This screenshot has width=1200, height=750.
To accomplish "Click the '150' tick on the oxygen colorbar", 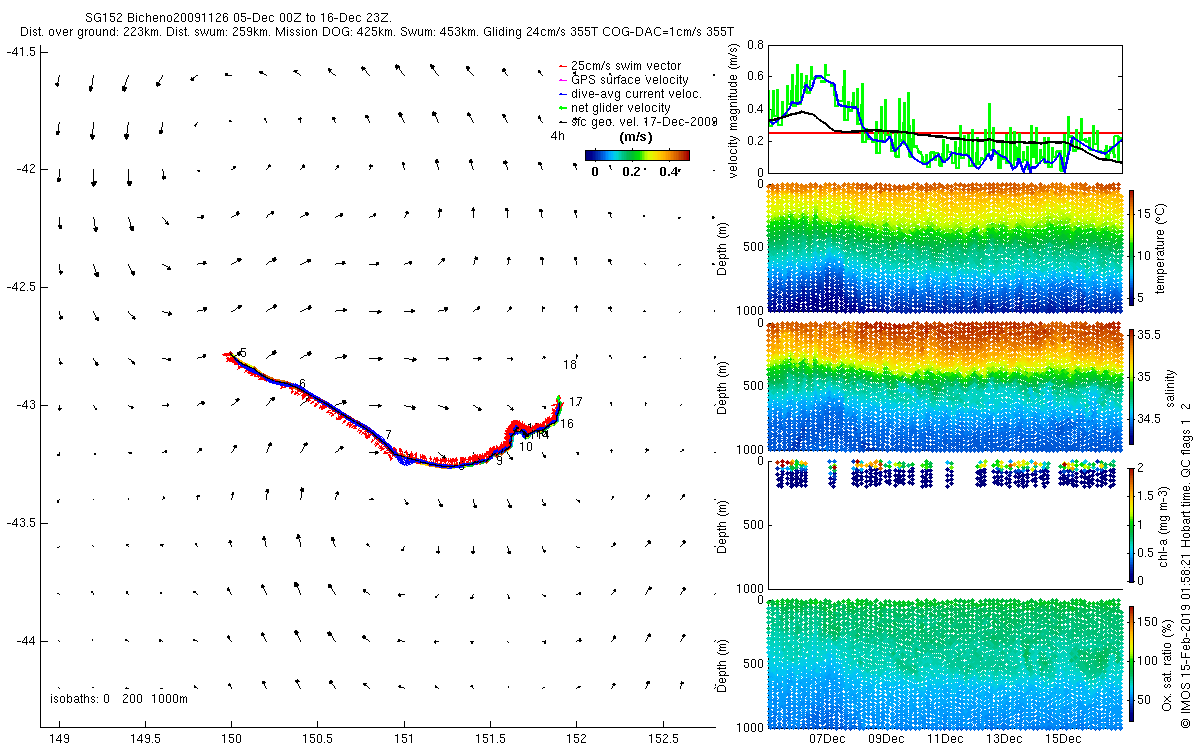I will click(x=1150, y=624).
